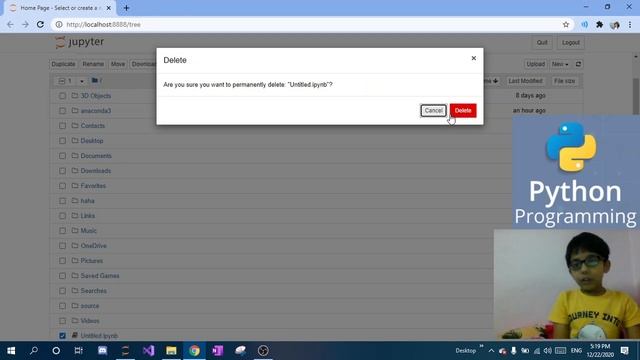Click the browser forward arrow
Image resolution: width=640 pixels, height=360 pixels.
point(25,24)
